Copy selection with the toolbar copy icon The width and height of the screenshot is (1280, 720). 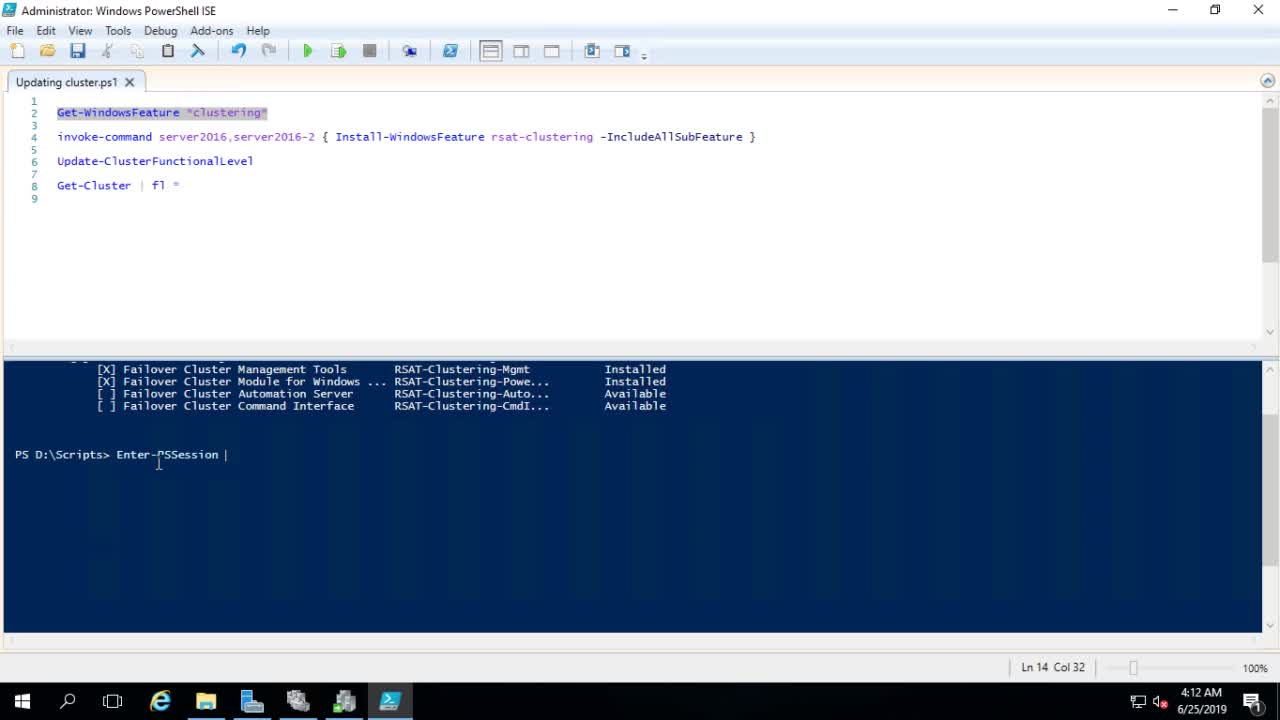137,51
